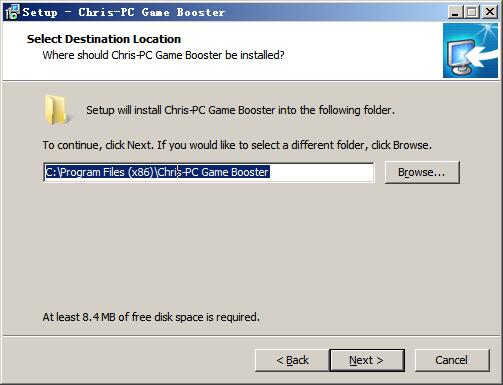This screenshot has height=385, width=503.
Task: Click the empty gray area below the path field
Action: point(251,247)
